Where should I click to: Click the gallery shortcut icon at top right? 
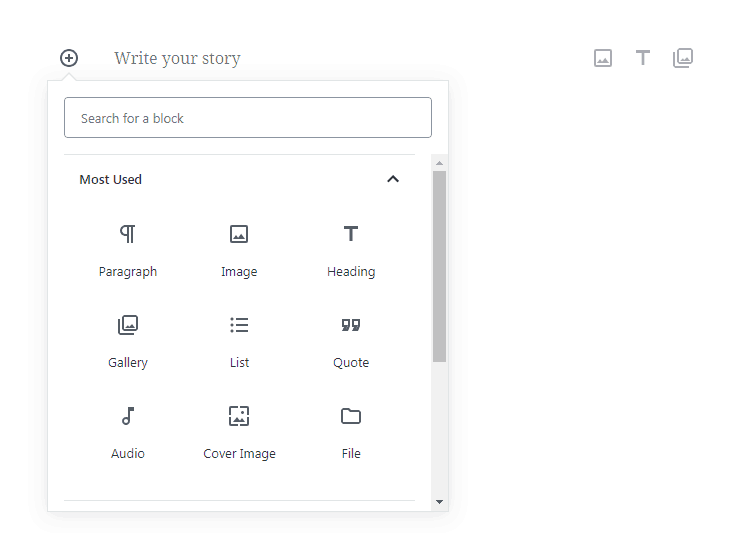682,58
